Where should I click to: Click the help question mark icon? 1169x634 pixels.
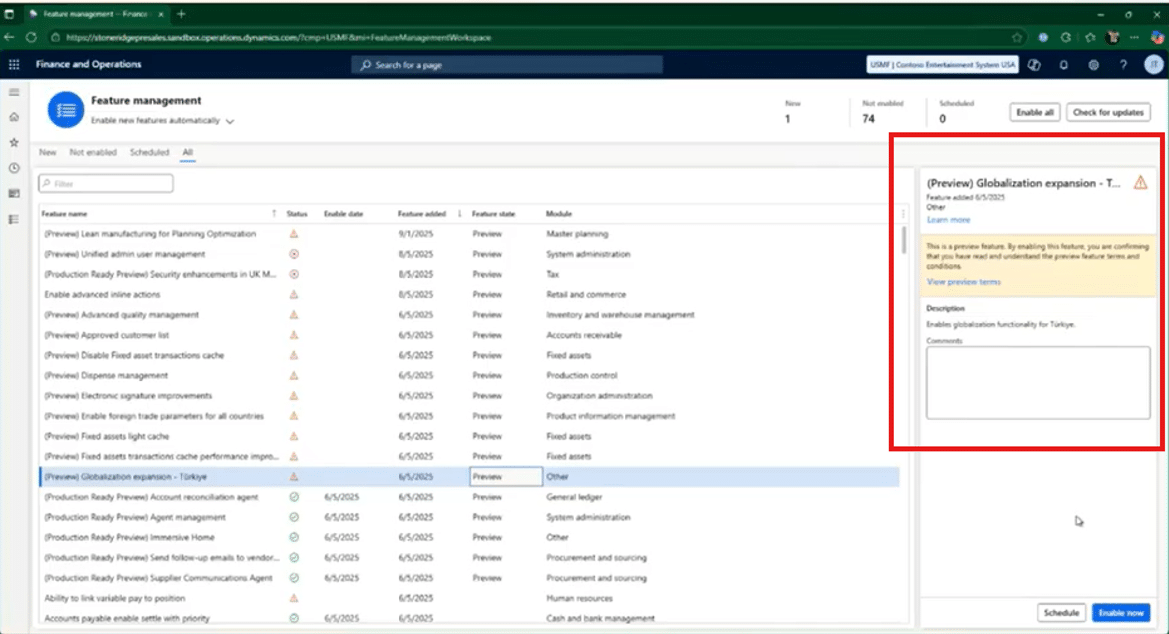tap(1123, 64)
